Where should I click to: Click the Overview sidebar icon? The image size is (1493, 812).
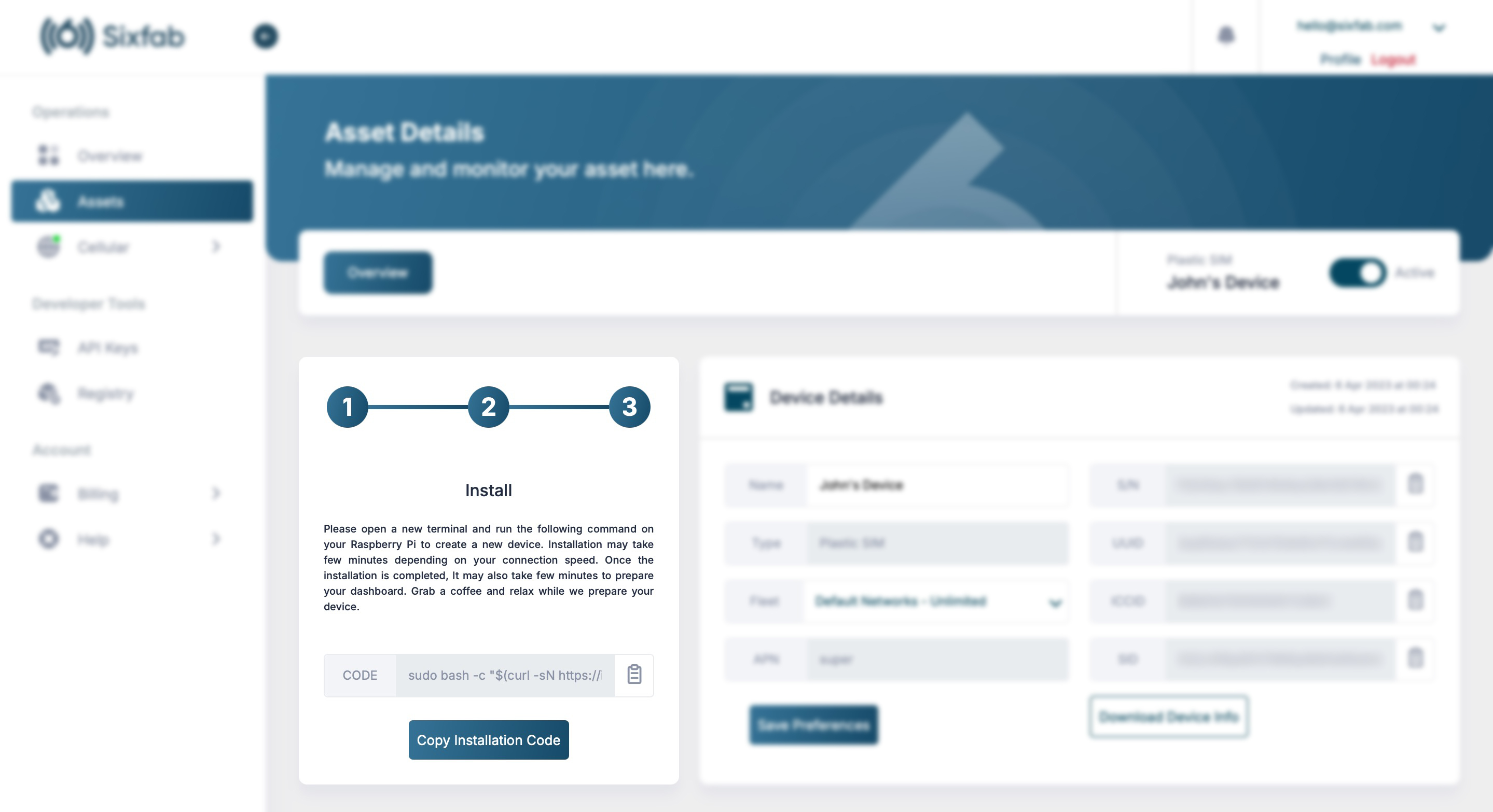48,155
